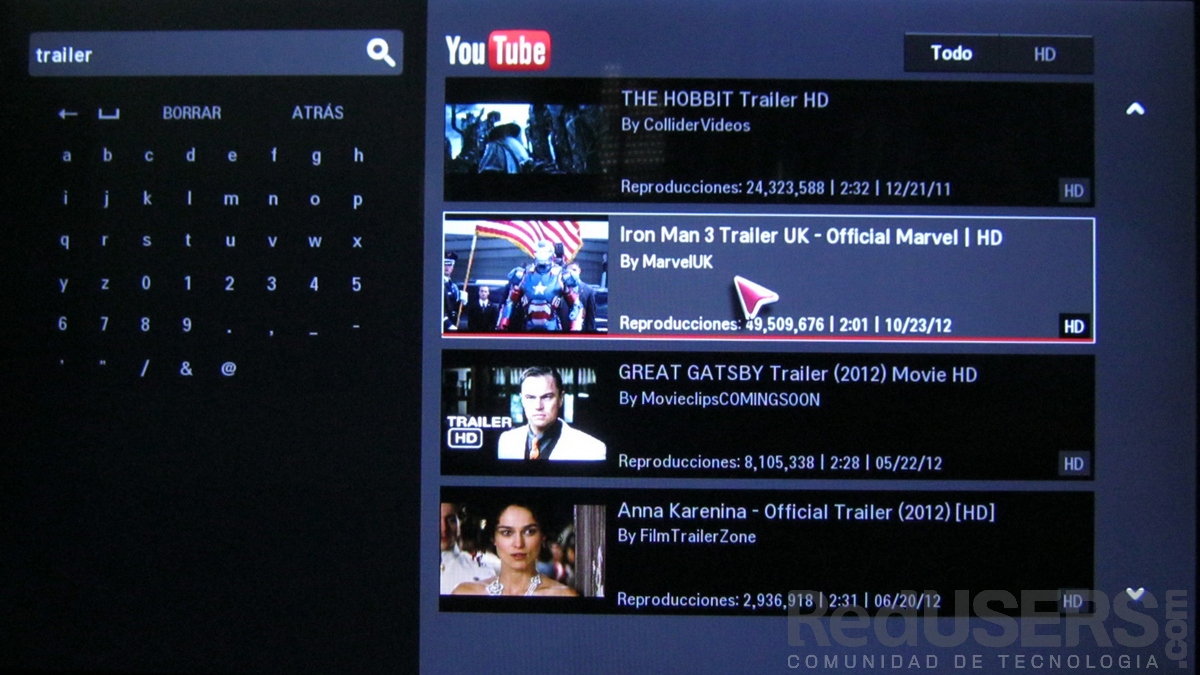Click HD badge on Great Gatsby result
Screen dimensions: 1200x675
click(1073, 463)
